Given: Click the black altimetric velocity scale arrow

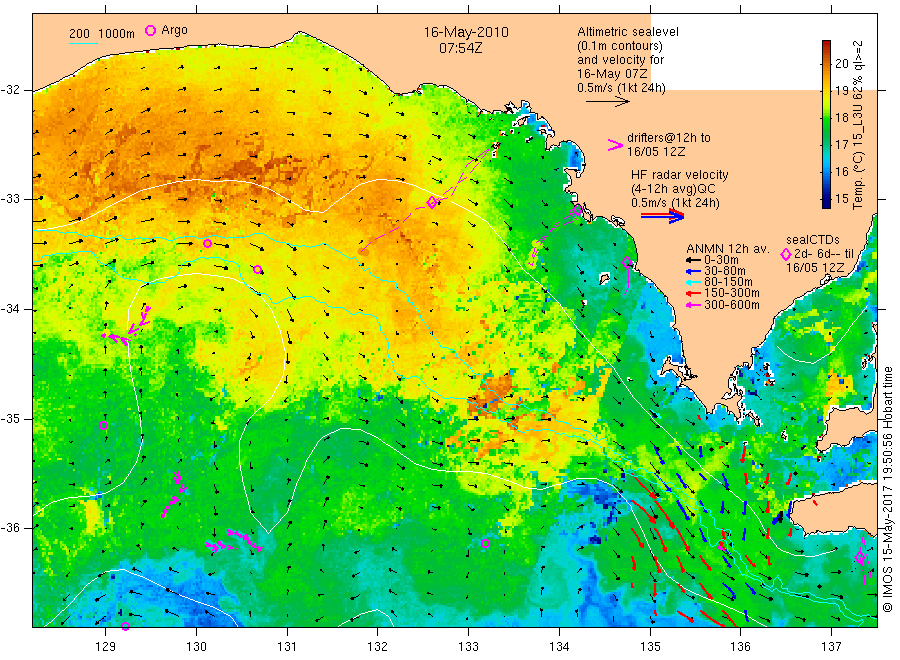Looking at the screenshot, I should point(608,102).
